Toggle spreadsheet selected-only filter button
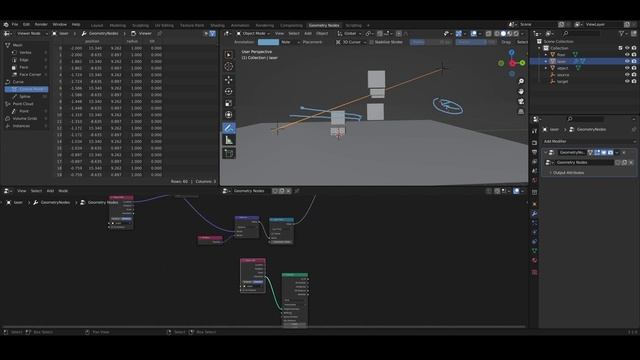 (x=206, y=33)
